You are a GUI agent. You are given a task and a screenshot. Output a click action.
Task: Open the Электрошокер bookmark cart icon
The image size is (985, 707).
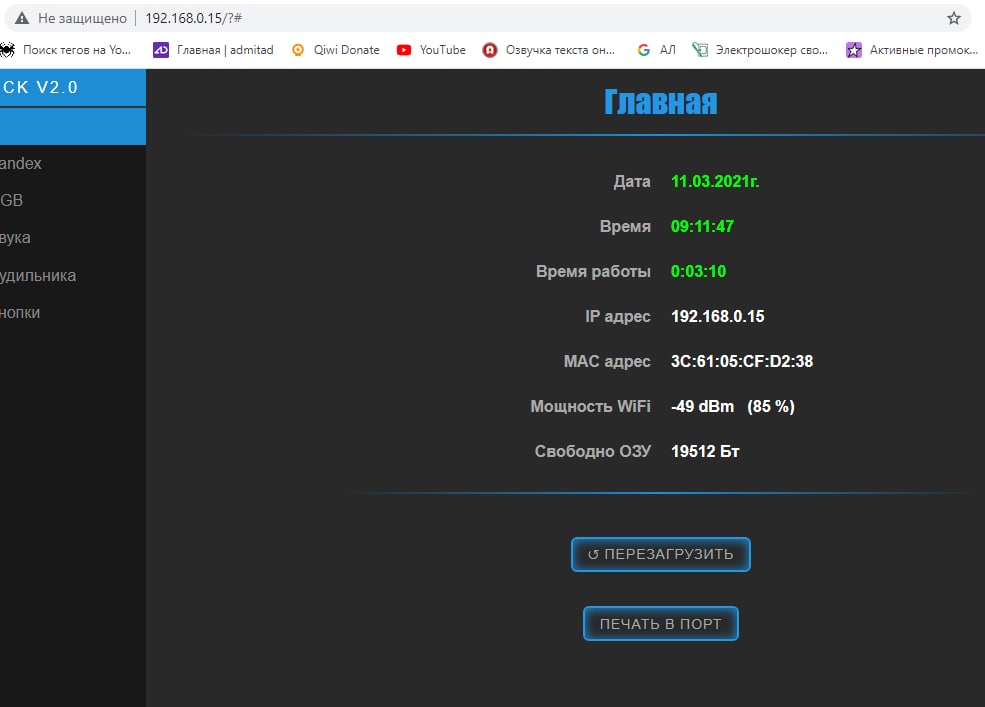700,50
